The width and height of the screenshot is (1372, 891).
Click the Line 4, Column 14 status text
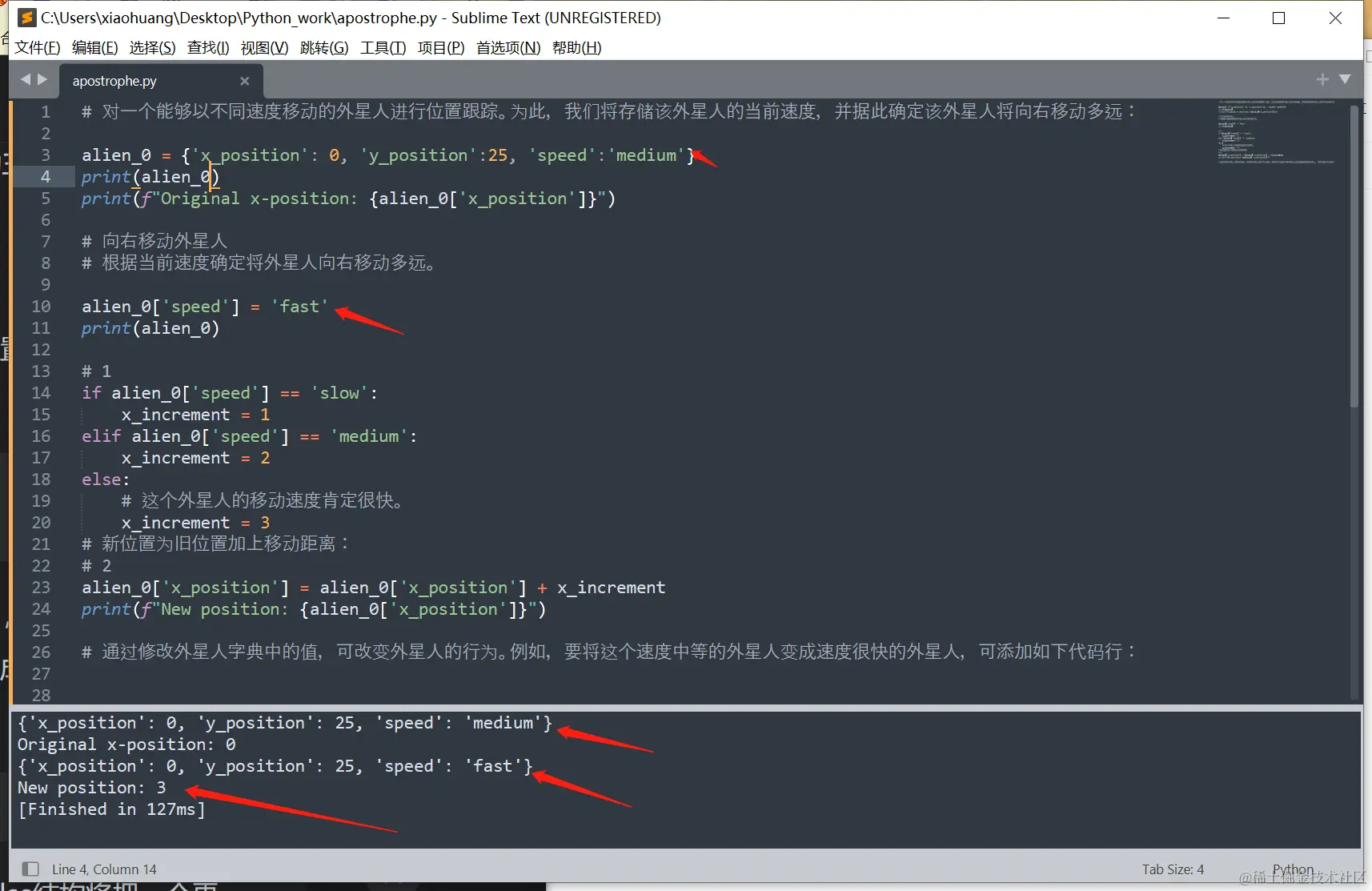point(104,869)
